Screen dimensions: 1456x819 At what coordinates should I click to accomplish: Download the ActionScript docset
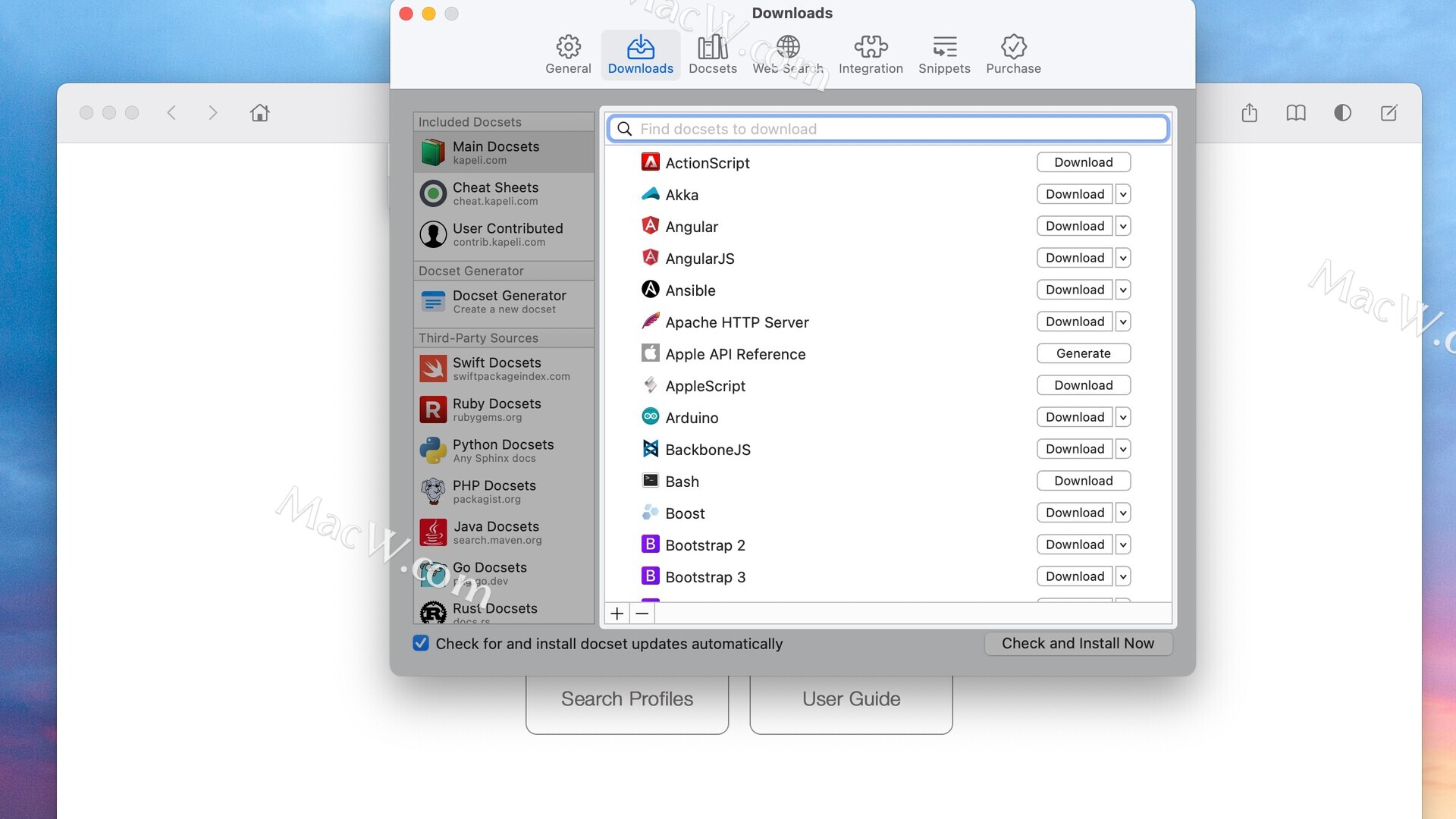(1084, 162)
